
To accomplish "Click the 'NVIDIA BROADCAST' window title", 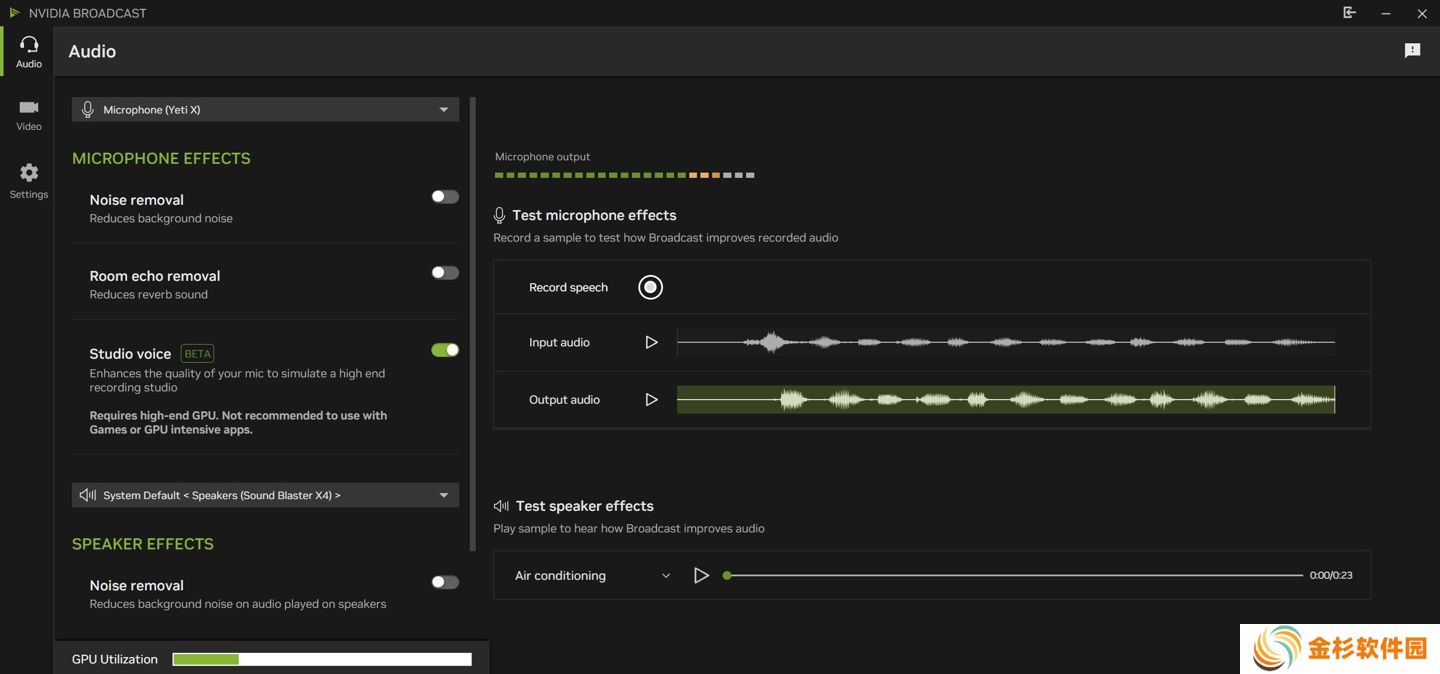I will click(88, 13).
